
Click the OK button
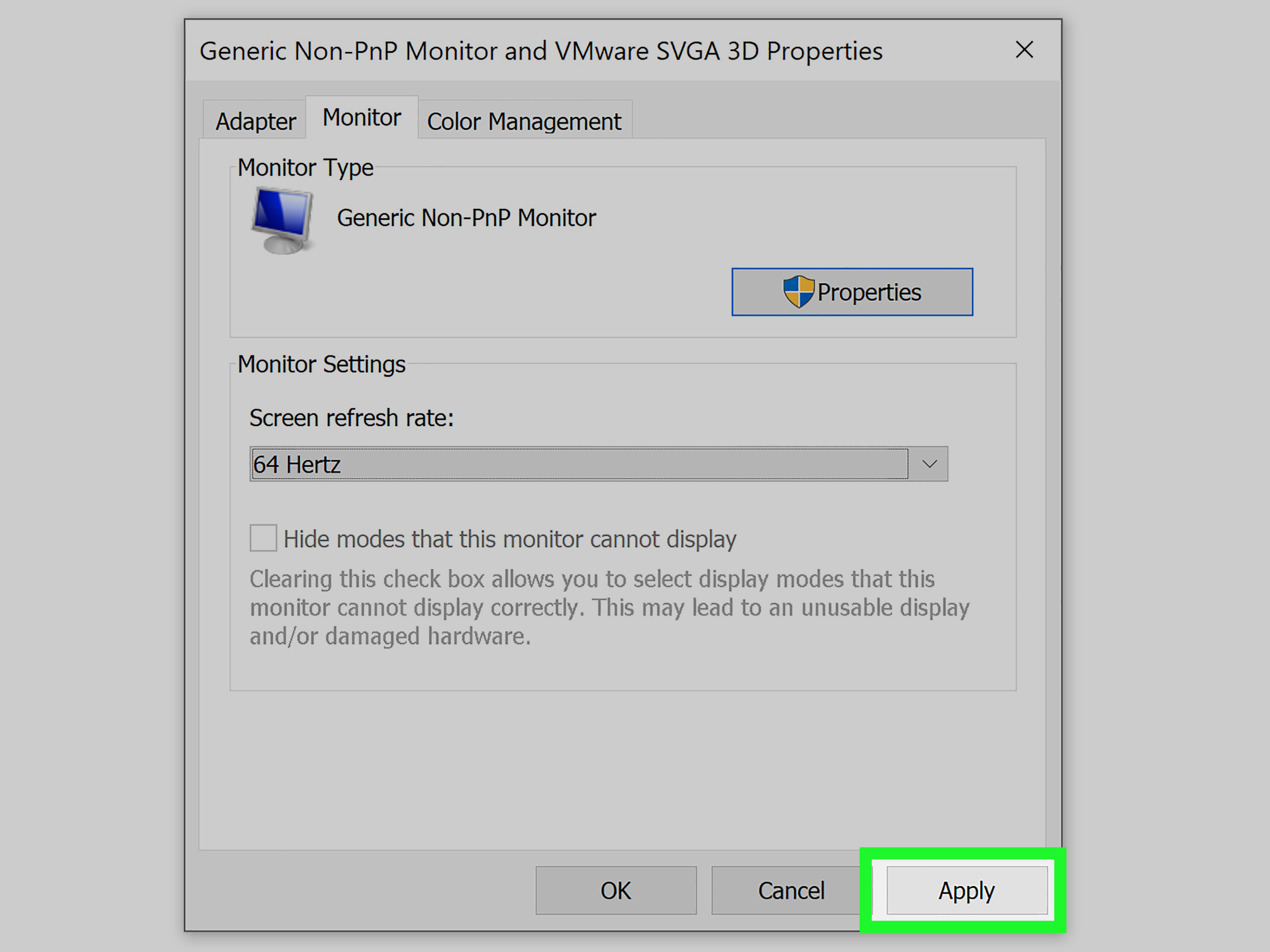[616, 890]
